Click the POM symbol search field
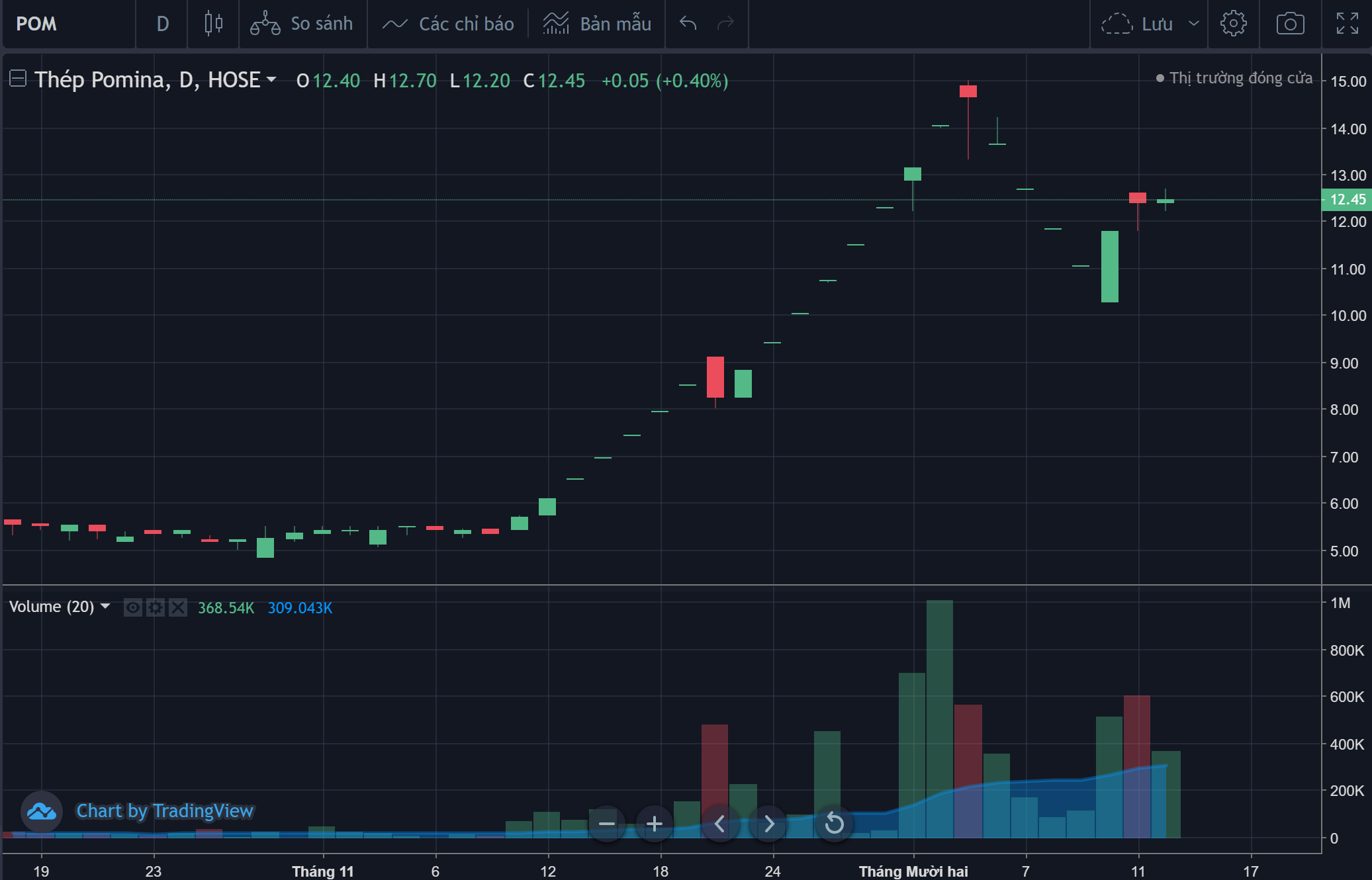This screenshot has height=880, width=1372. point(69,24)
